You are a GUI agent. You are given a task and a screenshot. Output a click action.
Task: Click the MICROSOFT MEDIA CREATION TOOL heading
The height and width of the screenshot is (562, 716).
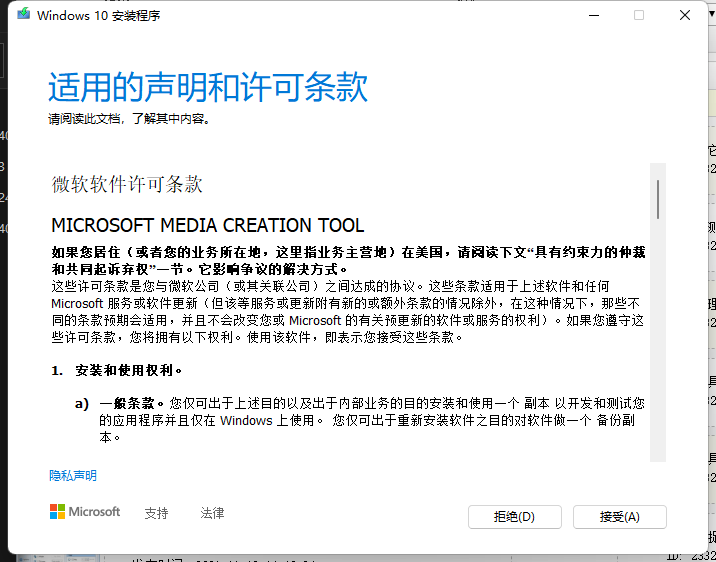[207, 225]
